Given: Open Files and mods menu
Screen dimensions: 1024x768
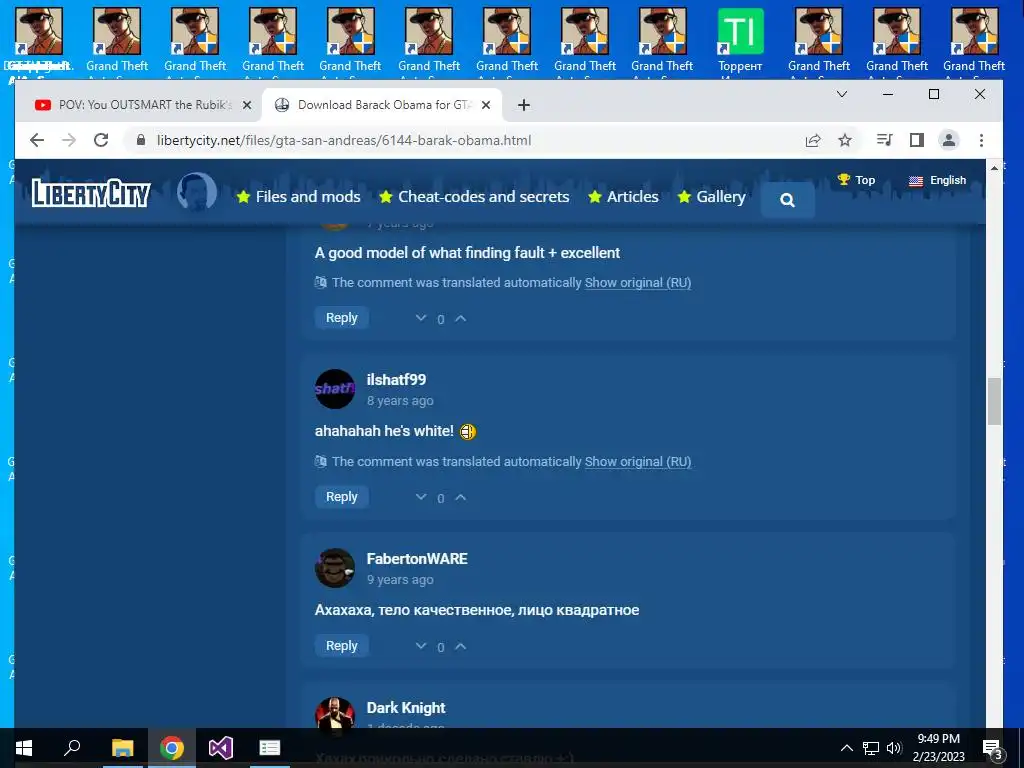Looking at the screenshot, I should tap(298, 197).
